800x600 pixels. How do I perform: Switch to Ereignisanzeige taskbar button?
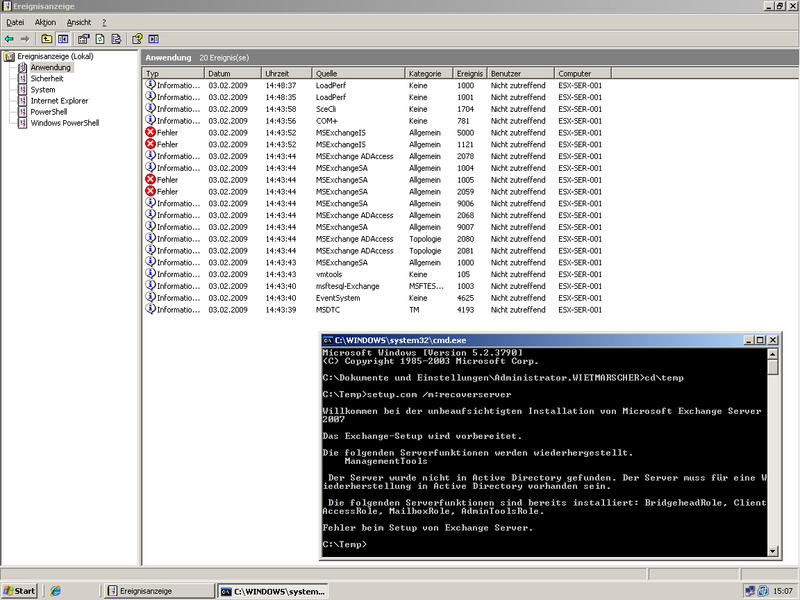pyautogui.click(x=160, y=591)
